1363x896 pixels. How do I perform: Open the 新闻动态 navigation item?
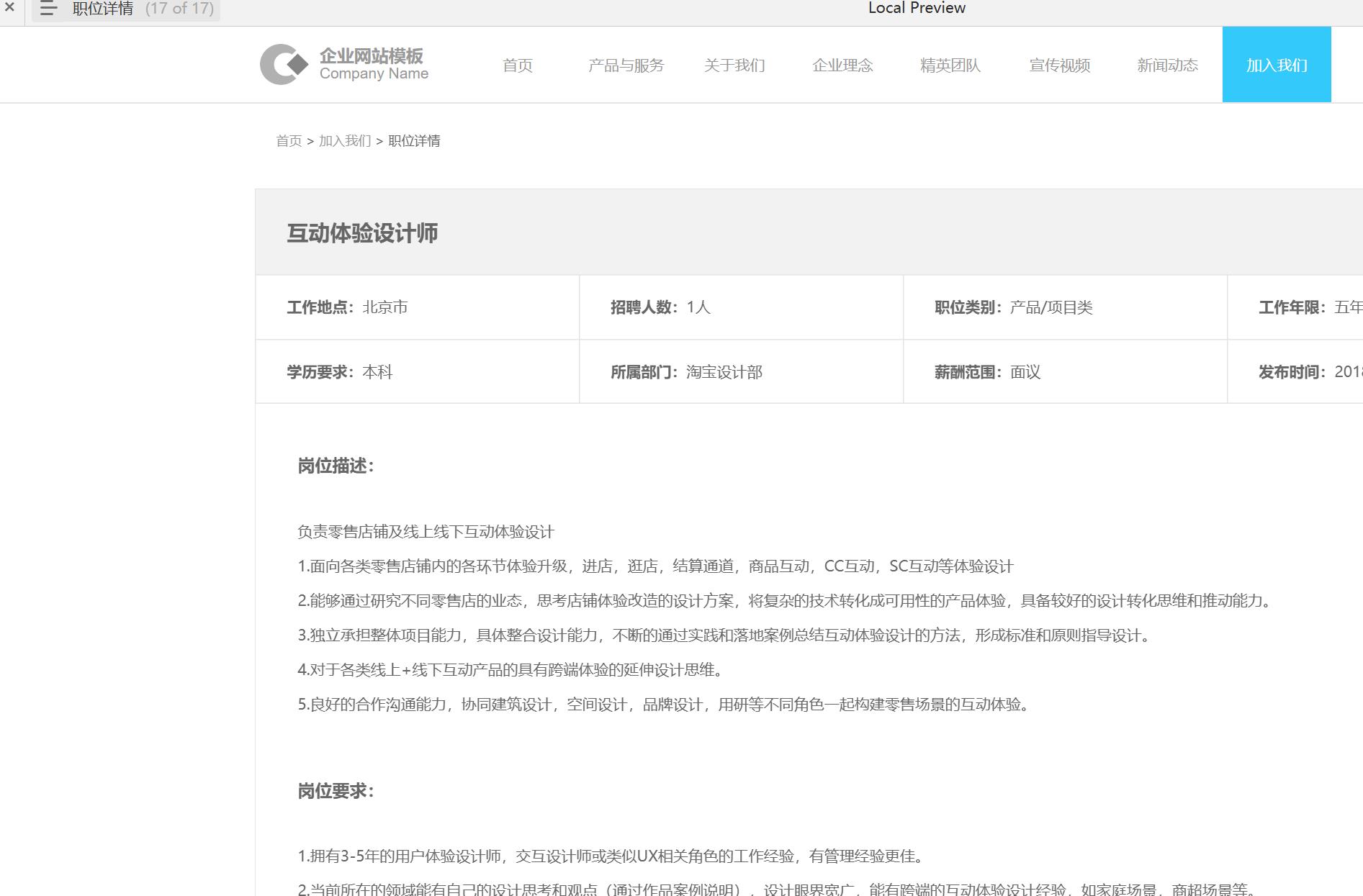click(x=1167, y=65)
